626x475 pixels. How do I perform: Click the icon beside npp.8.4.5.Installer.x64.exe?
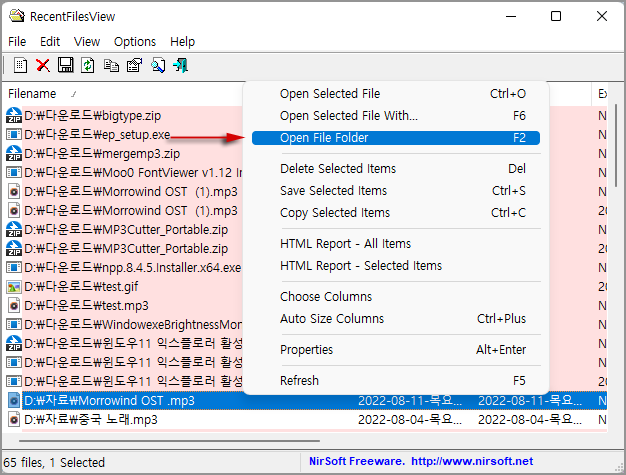14,267
